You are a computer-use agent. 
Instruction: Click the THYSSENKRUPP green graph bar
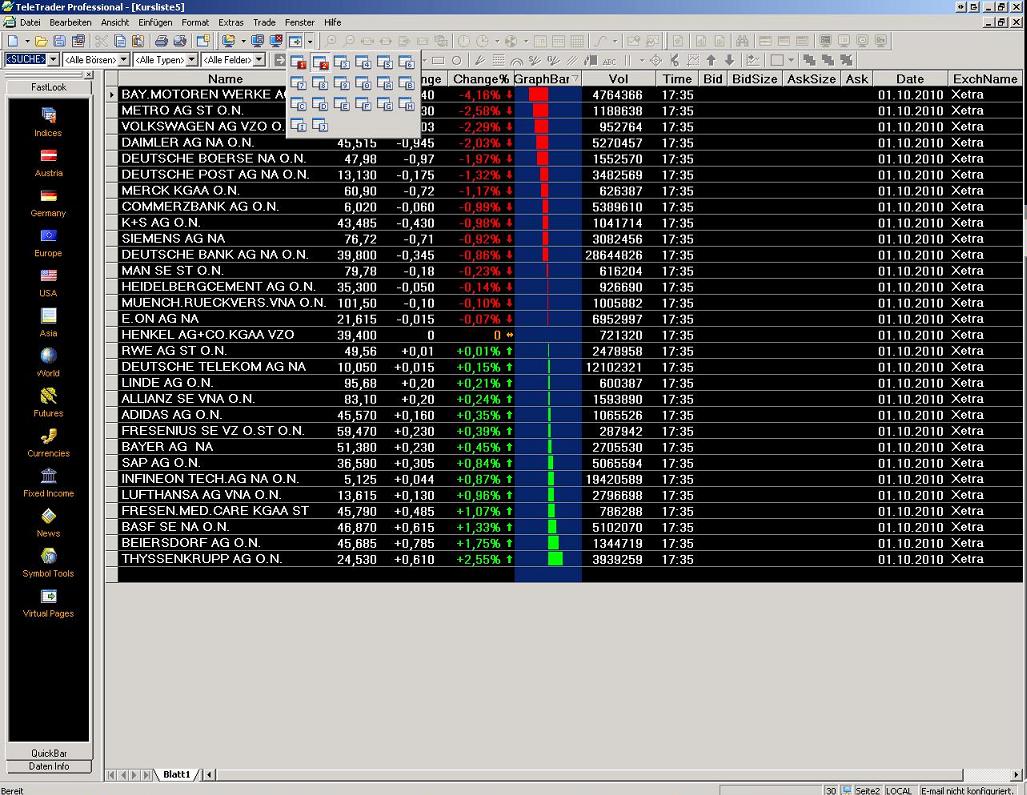click(555, 559)
